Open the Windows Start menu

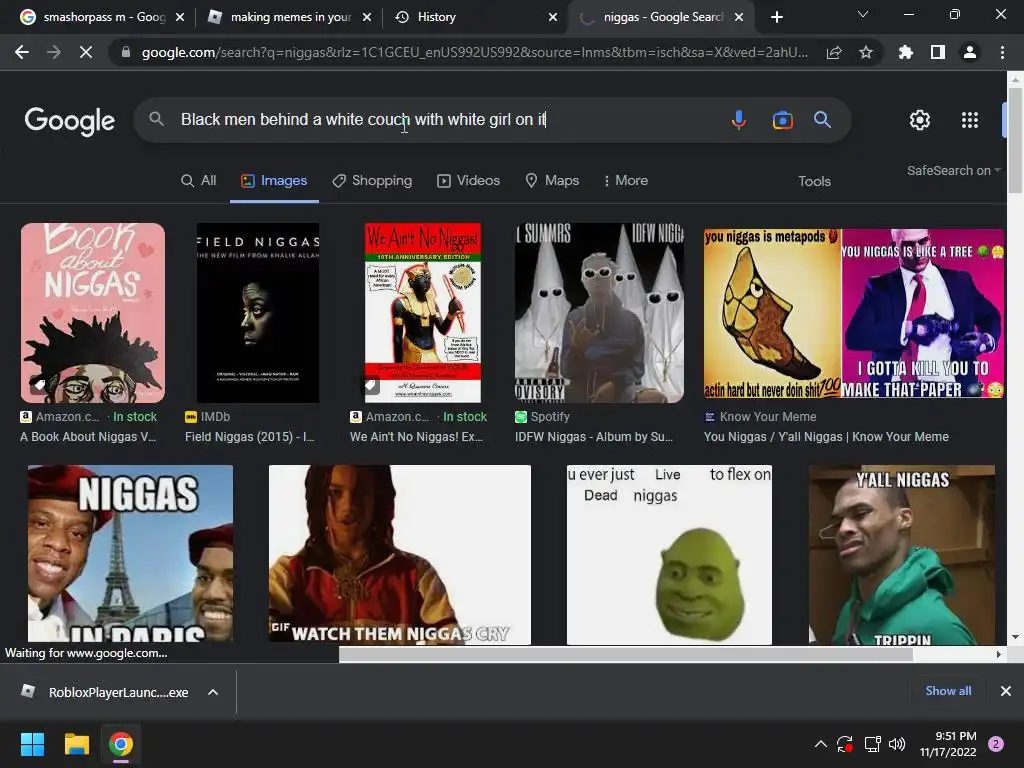pos(32,744)
